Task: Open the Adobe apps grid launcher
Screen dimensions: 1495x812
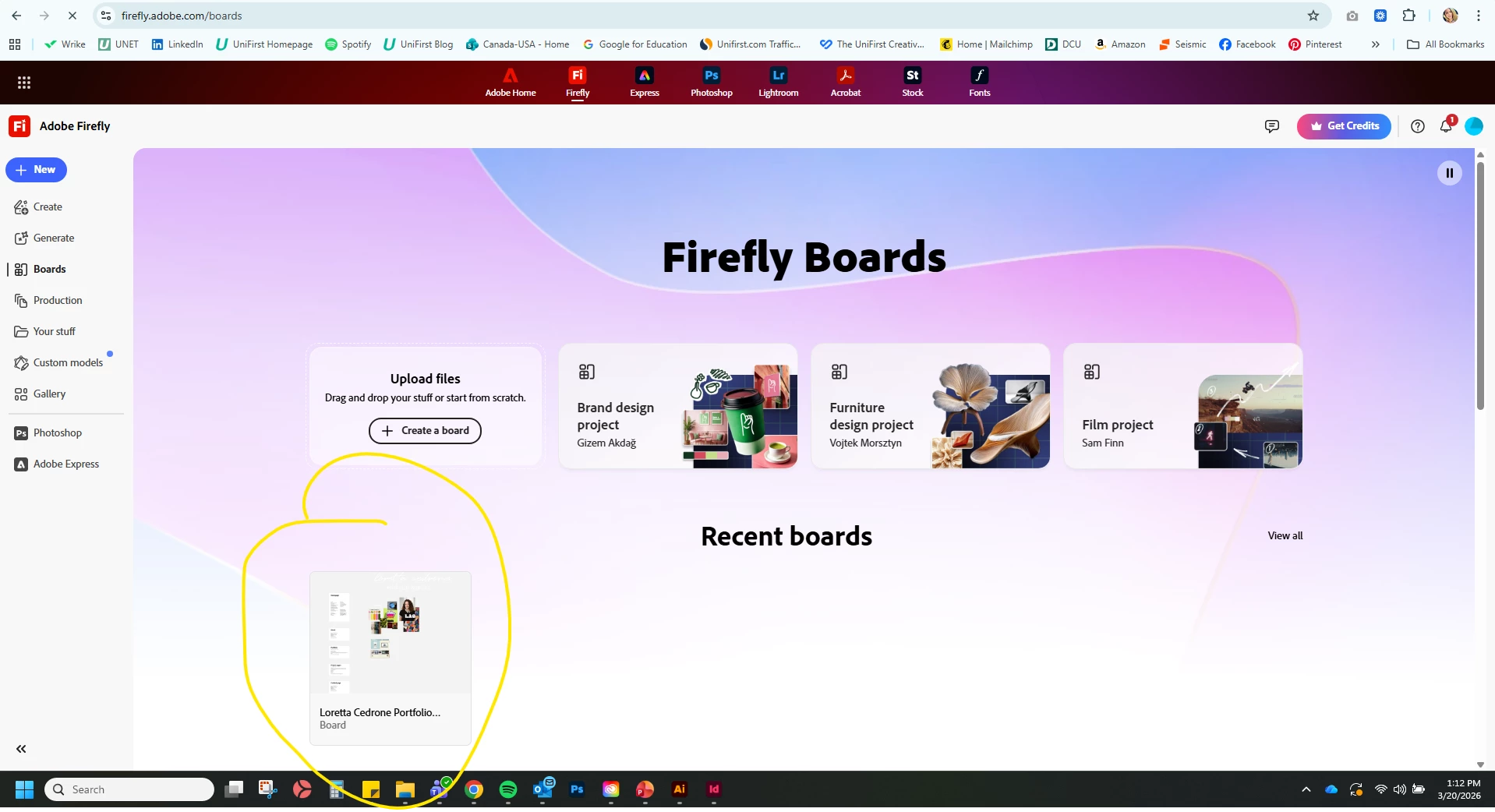Action: click(x=24, y=83)
